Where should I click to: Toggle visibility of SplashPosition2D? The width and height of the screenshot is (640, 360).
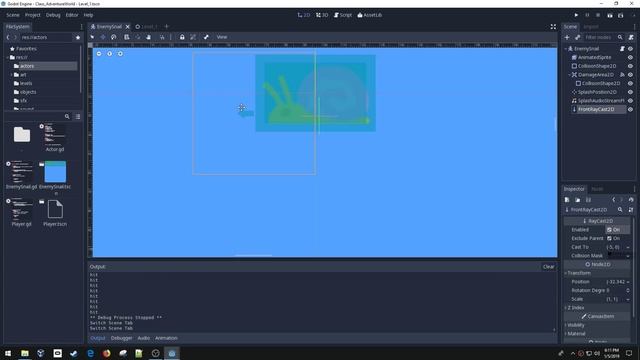click(631, 92)
